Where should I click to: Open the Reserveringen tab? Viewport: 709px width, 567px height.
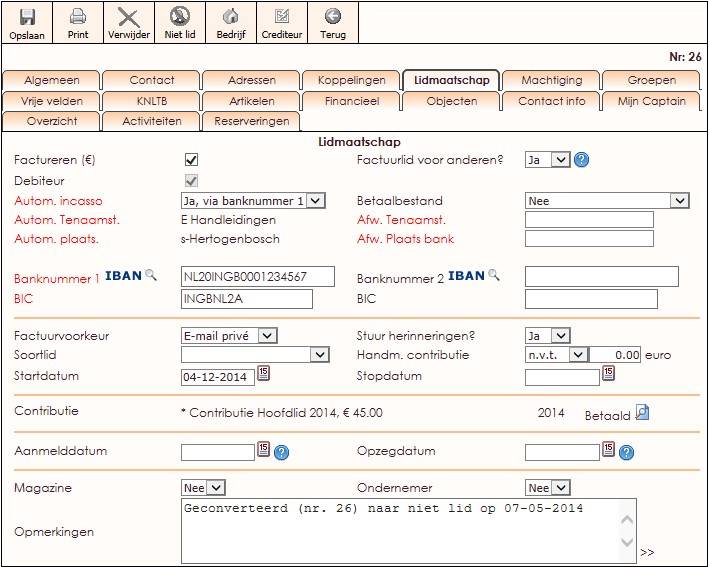(x=252, y=121)
